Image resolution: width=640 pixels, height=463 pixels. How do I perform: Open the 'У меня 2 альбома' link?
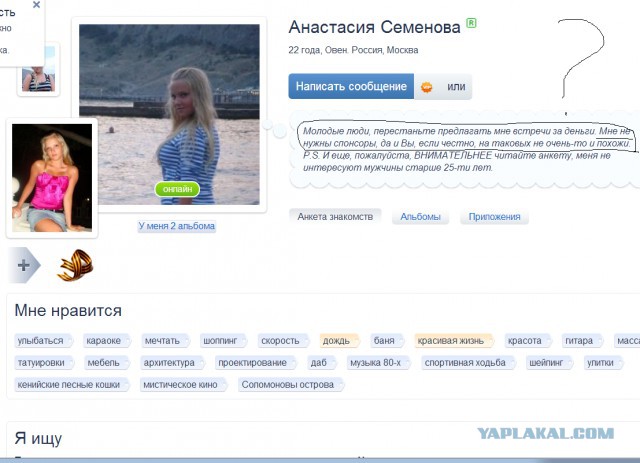[x=177, y=226]
